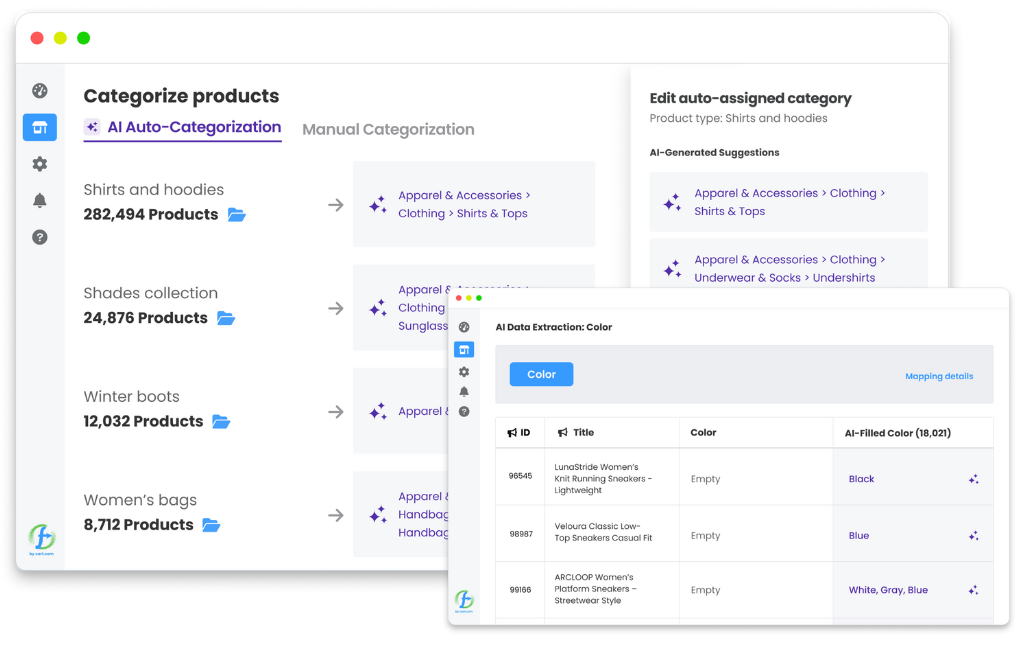
Task: Switch to Manual Categorization tab
Action: click(388, 130)
